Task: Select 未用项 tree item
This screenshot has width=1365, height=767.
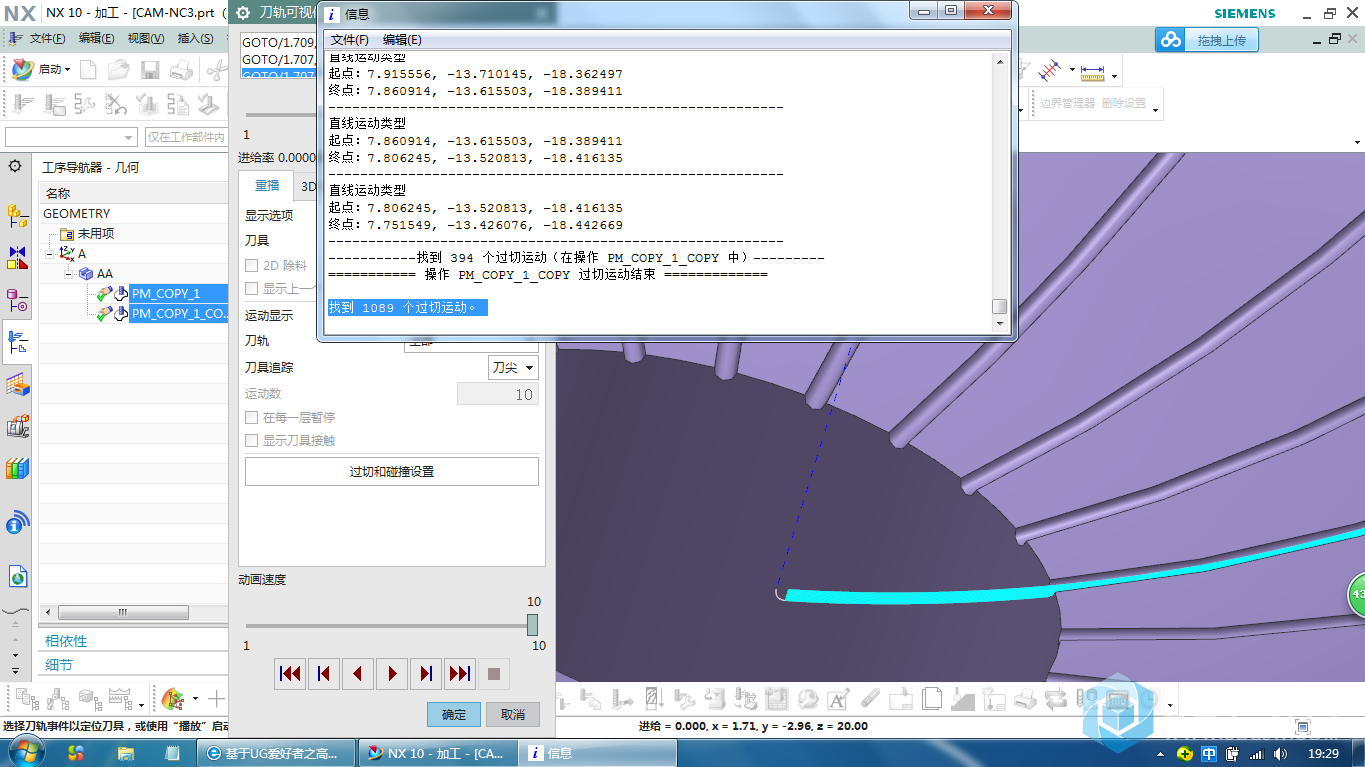Action: (x=95, y=233)
